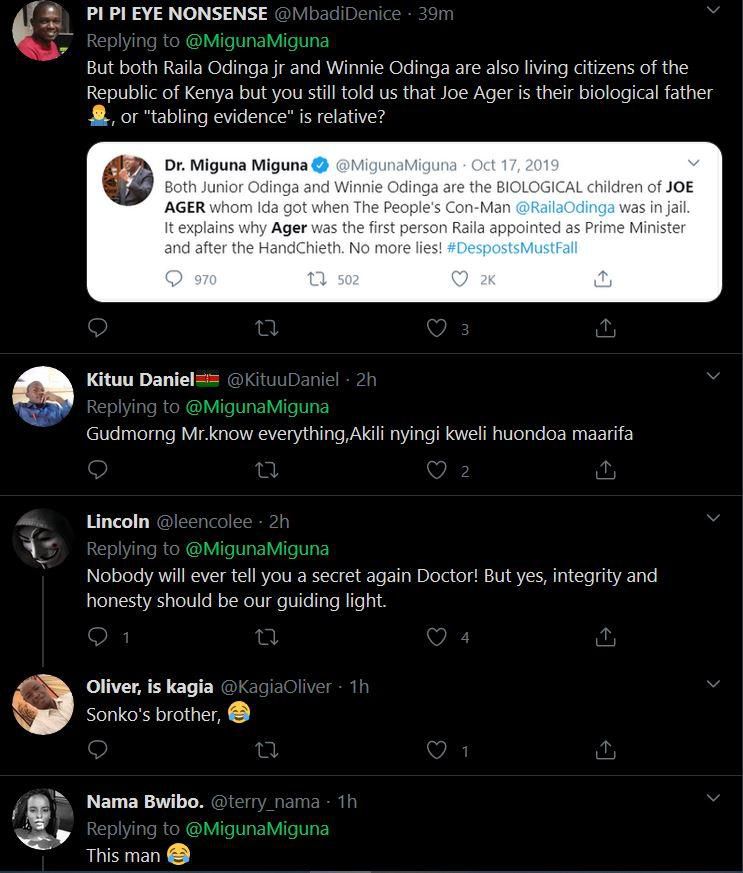Like the quoted Miguna Miguna tweet
This screenshot has height=873, width=743.
click(460, 279)
